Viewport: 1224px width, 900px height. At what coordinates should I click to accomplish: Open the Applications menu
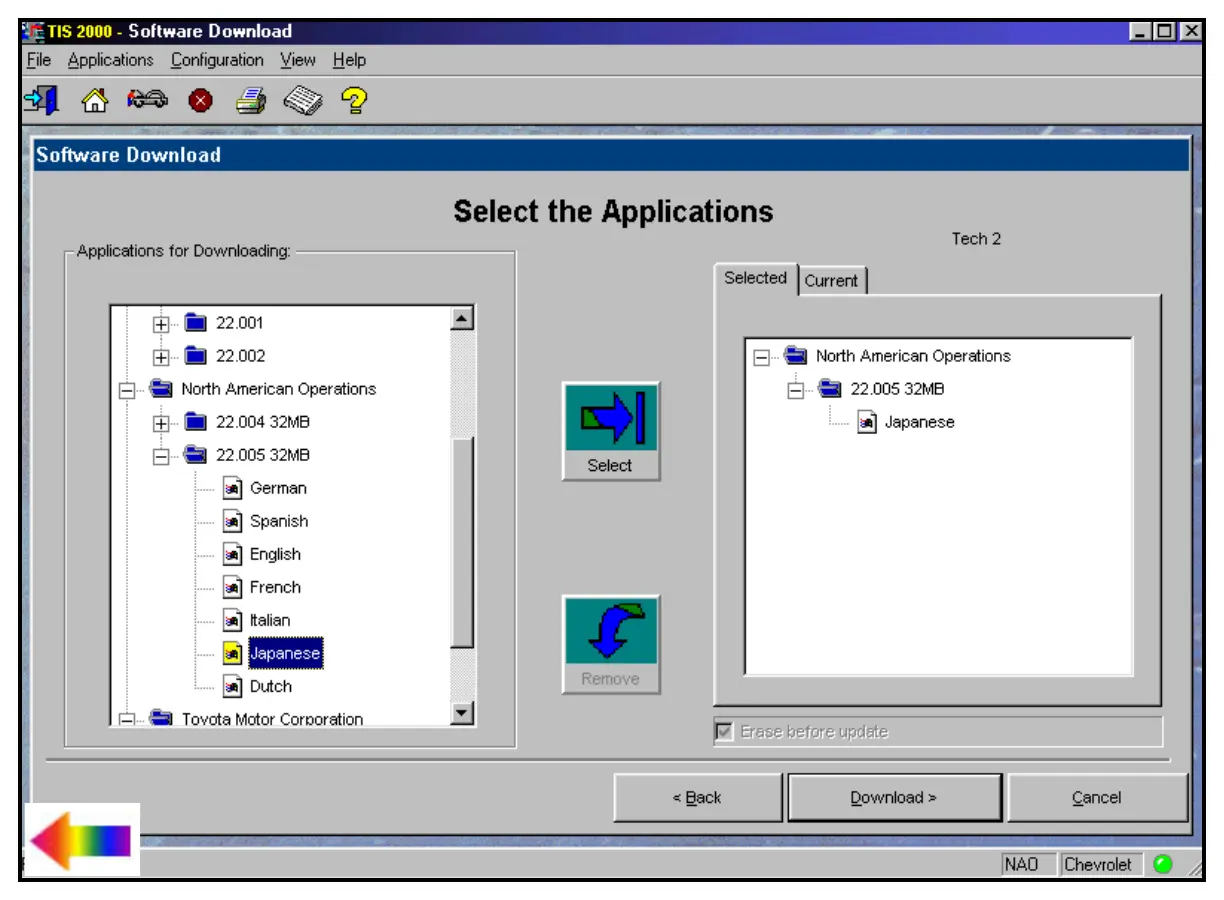(x=110, y=60)
